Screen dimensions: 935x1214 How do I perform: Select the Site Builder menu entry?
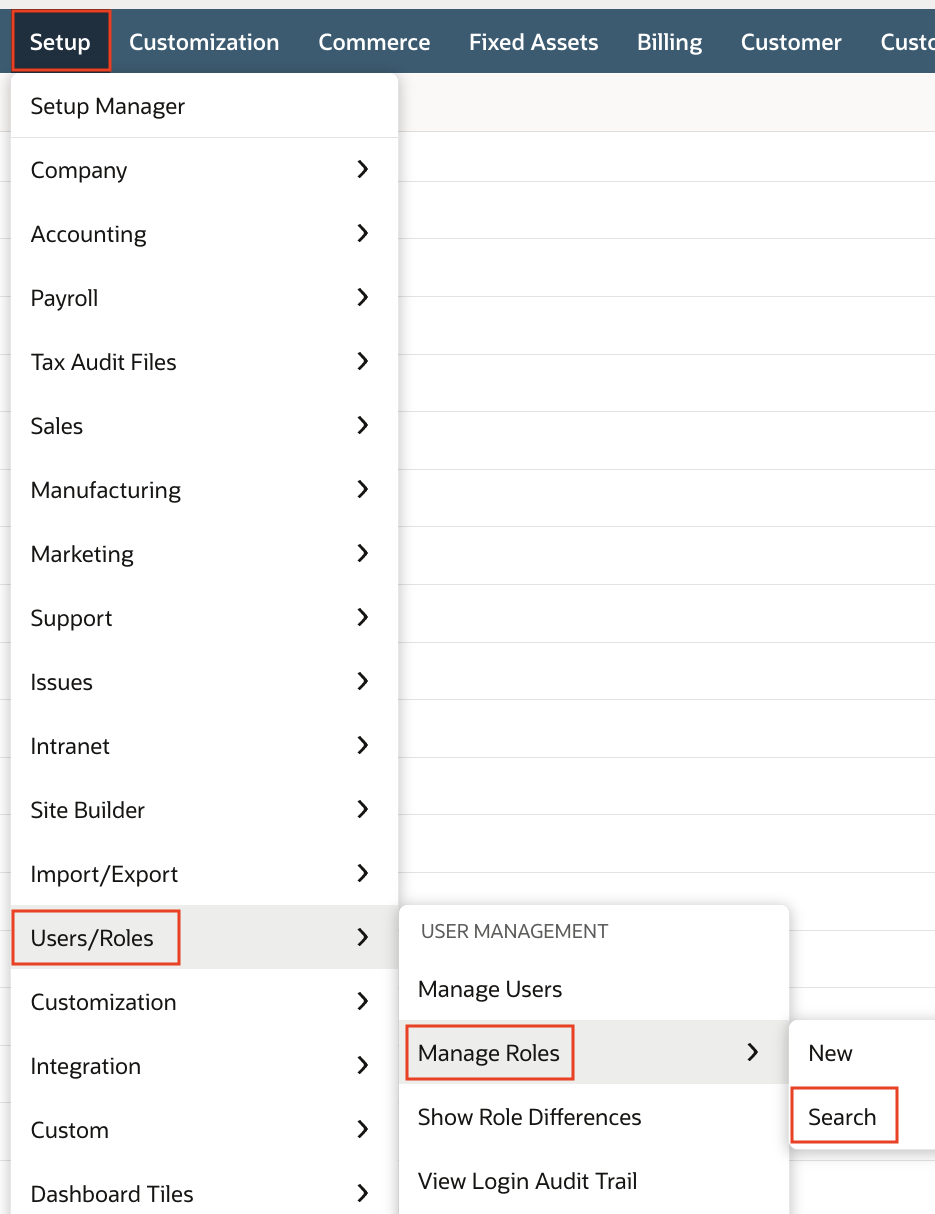pyautogui.click(x=88, y=810)
